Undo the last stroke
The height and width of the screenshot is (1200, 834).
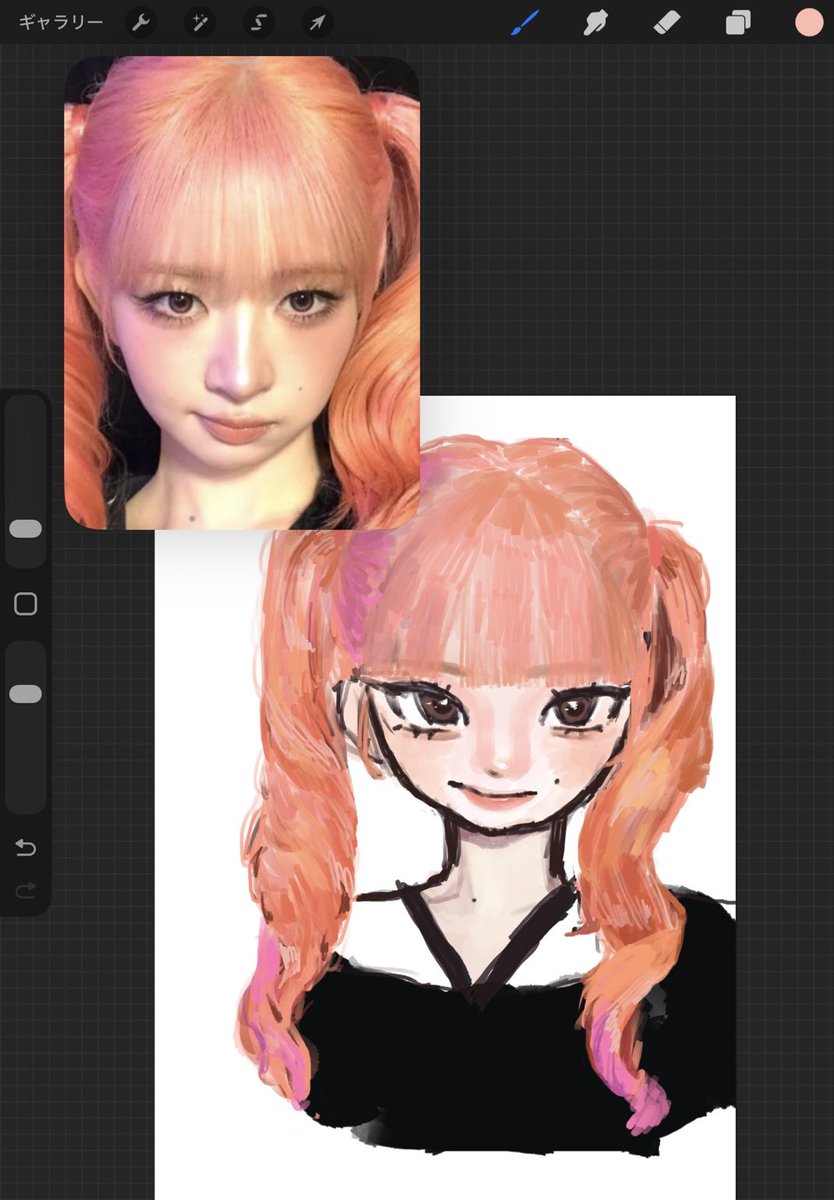[26, 848]
